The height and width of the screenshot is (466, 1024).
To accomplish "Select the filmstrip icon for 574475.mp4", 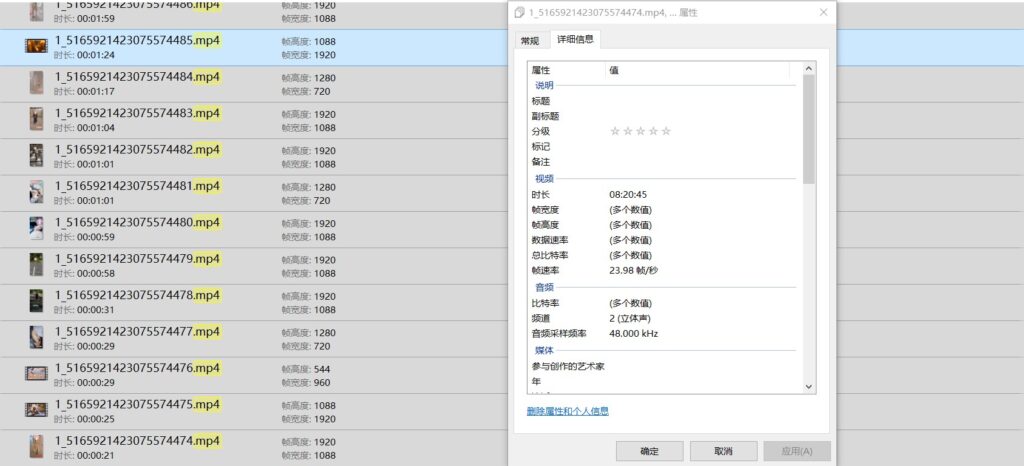I will pyautogui.click(x=36, y=409).
